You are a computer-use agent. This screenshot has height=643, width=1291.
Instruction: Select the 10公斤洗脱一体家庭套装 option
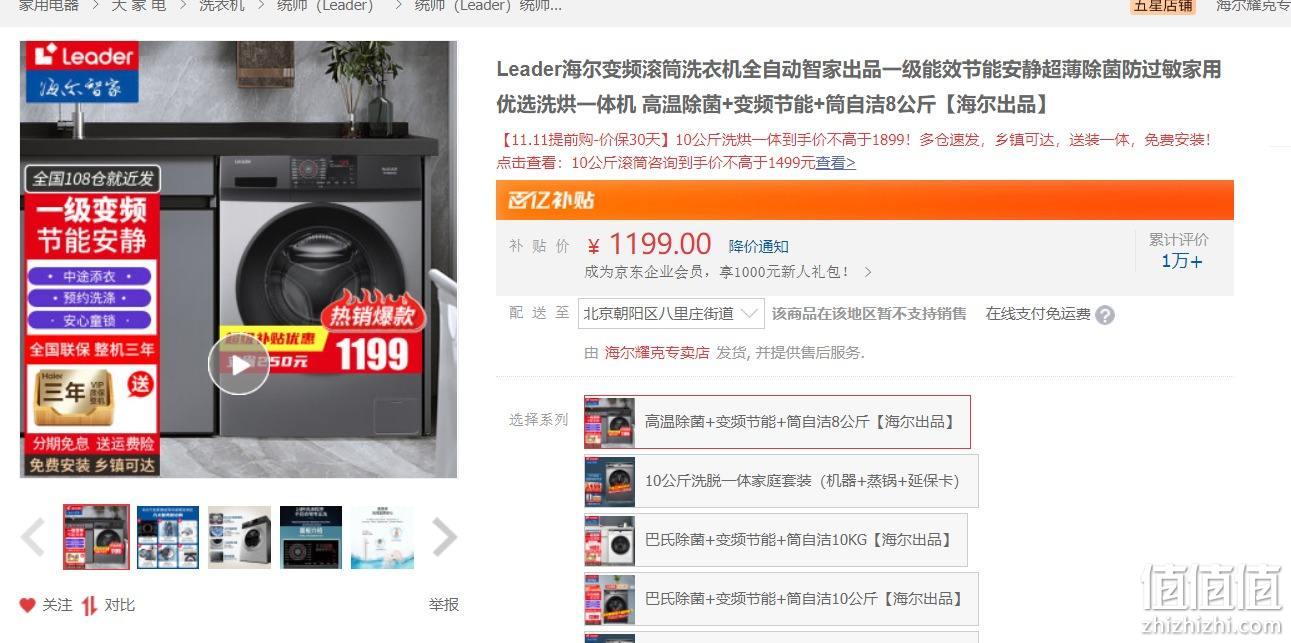(781, 481)
